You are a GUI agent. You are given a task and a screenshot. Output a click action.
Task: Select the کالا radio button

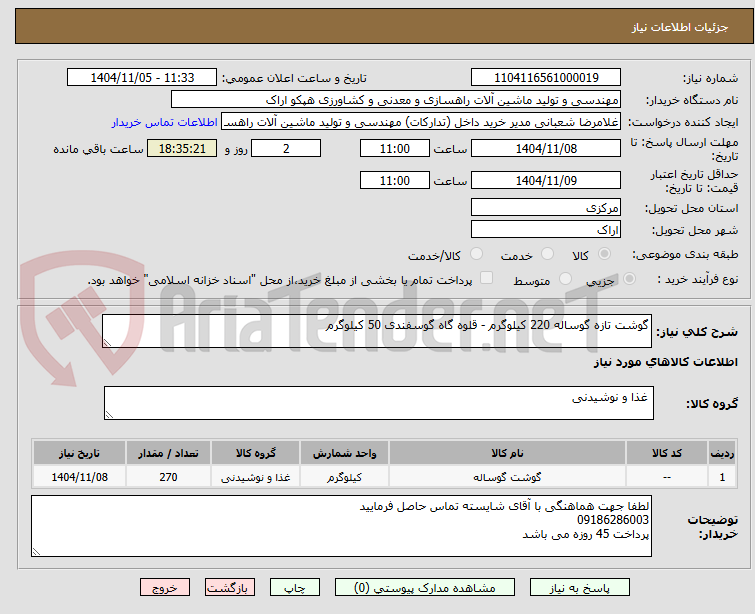[x=604, y=254]
